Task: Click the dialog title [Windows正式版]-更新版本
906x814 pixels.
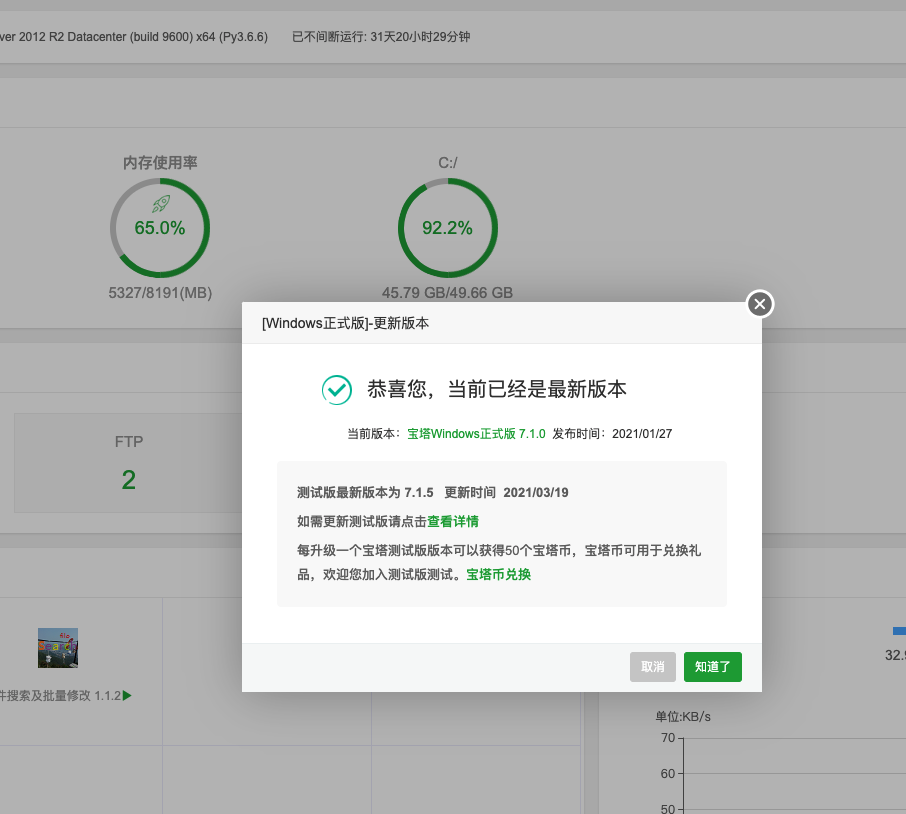Action: tap(346, 323)
